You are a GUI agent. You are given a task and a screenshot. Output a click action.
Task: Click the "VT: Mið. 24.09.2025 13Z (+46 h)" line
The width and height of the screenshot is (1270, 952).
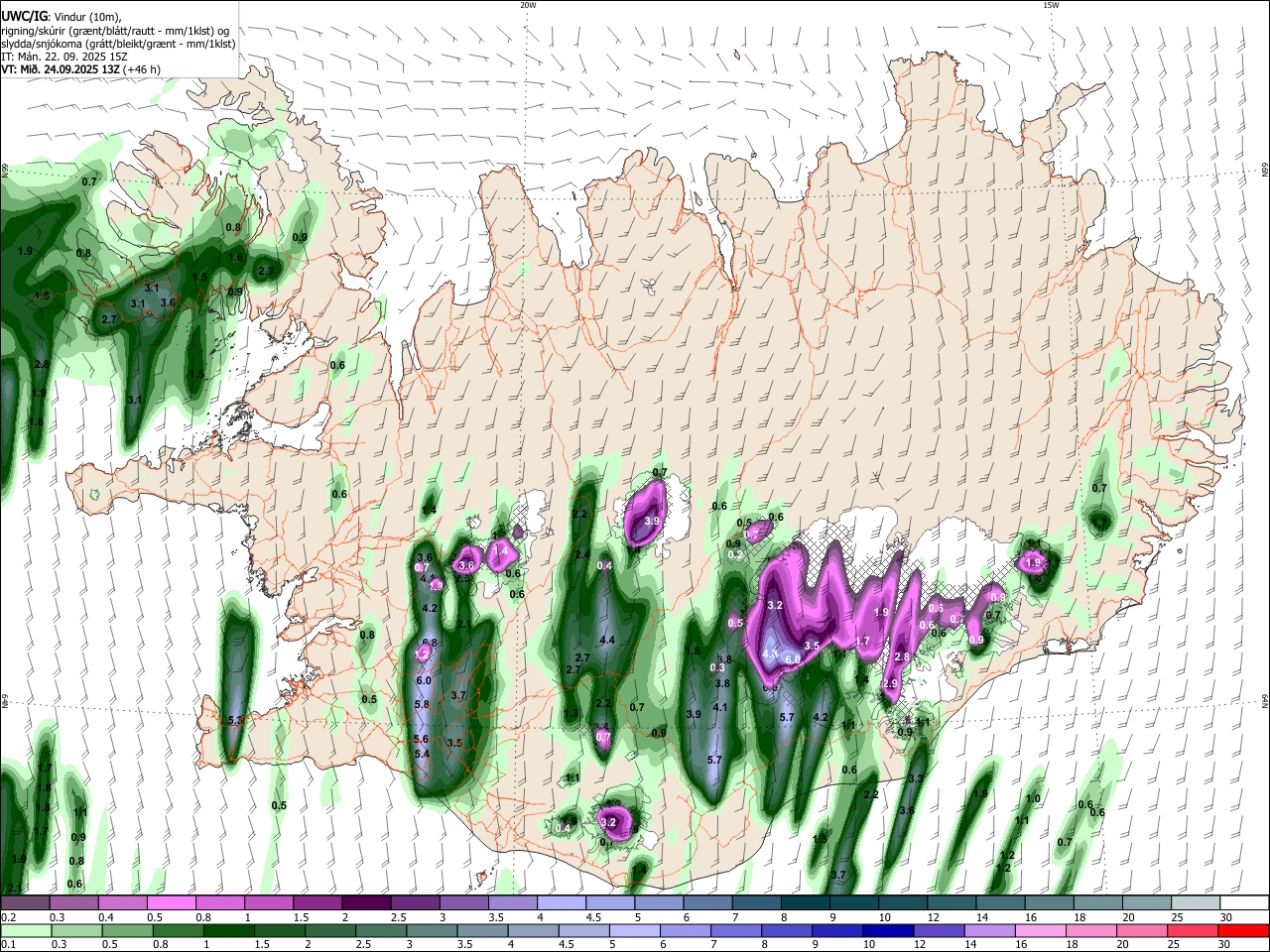tap(80, 69)
